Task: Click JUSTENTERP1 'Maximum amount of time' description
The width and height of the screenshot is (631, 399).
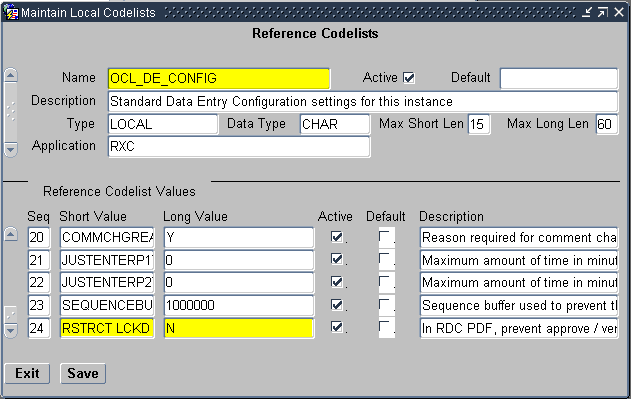Action: point(519,260)
